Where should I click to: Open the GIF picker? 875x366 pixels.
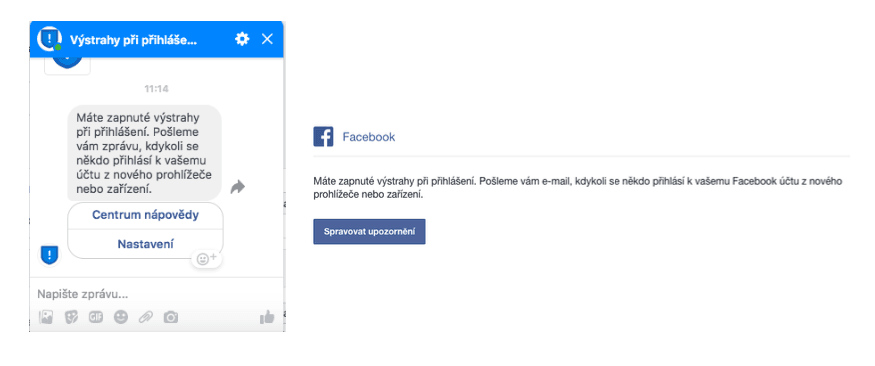pos(96,317)
